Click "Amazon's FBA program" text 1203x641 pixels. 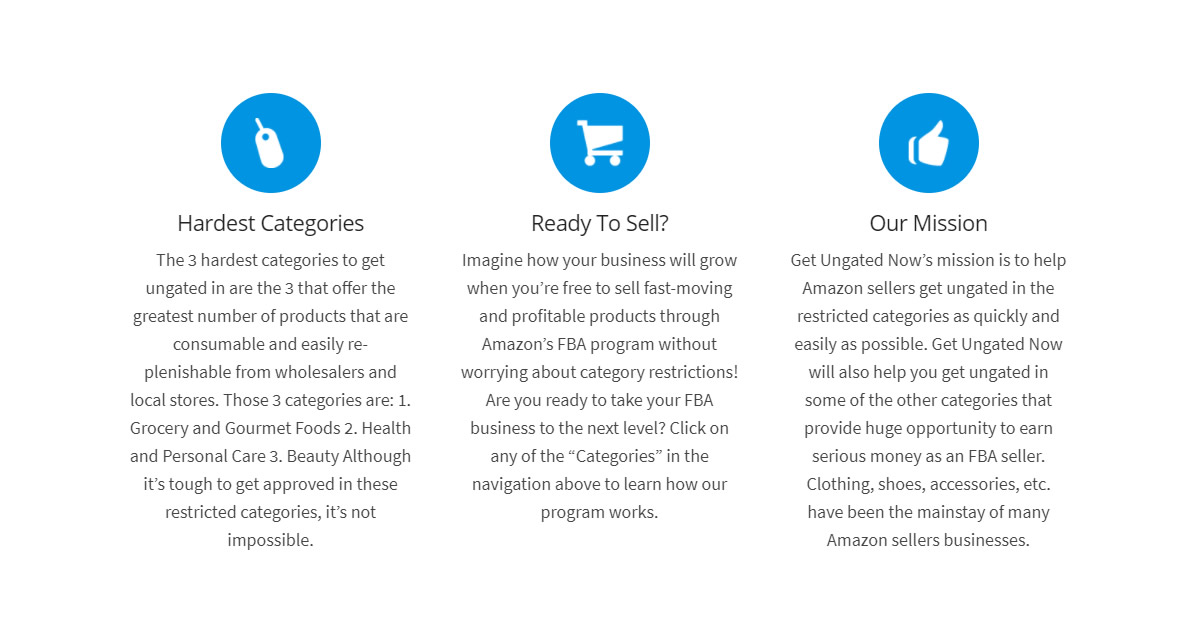(x=582, y=344)
